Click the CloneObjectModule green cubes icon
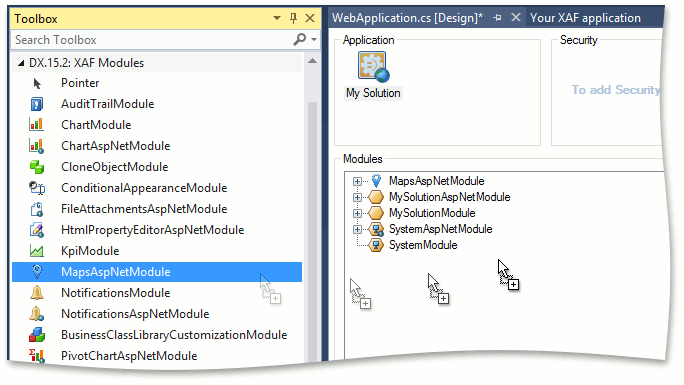Viewport: 684px width, 385px height. (x=37, y=167)
